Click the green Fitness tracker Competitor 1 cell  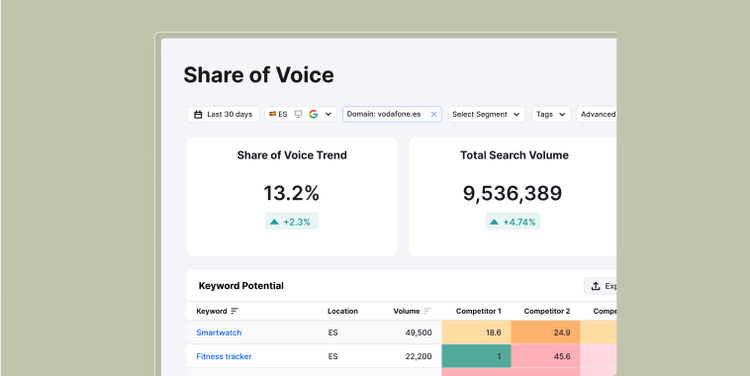point(476,356)
